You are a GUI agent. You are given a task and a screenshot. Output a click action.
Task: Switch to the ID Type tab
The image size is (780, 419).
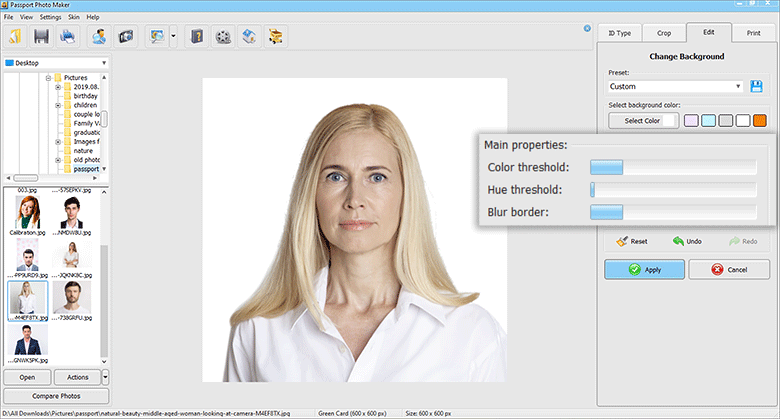click(x=619, y=33)
